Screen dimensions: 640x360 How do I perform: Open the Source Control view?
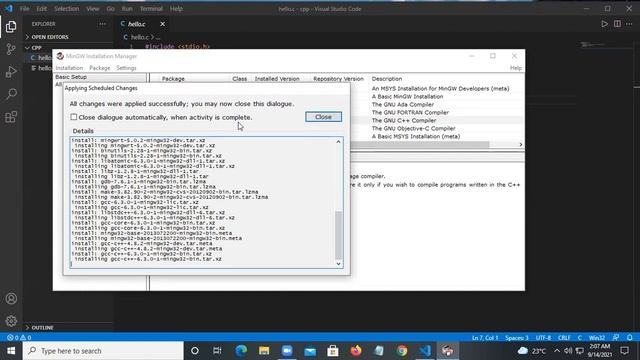tap(11, 49)
